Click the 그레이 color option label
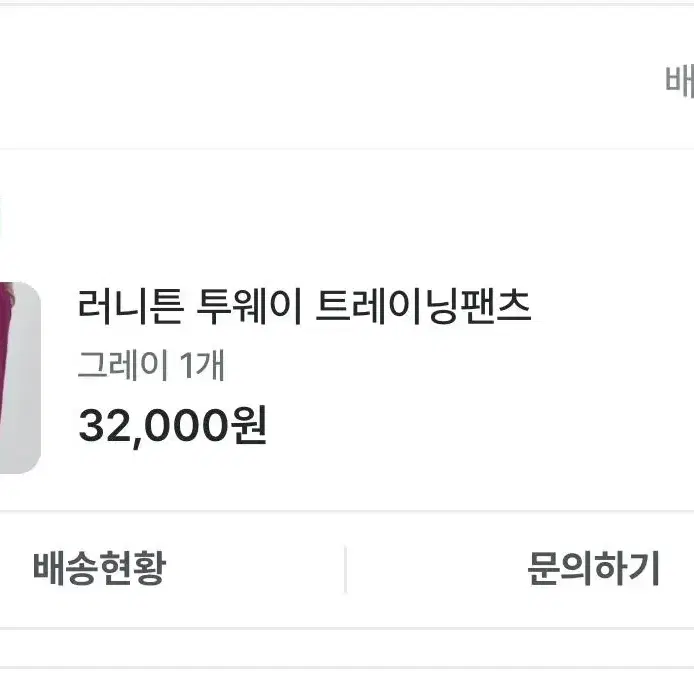 123,365
